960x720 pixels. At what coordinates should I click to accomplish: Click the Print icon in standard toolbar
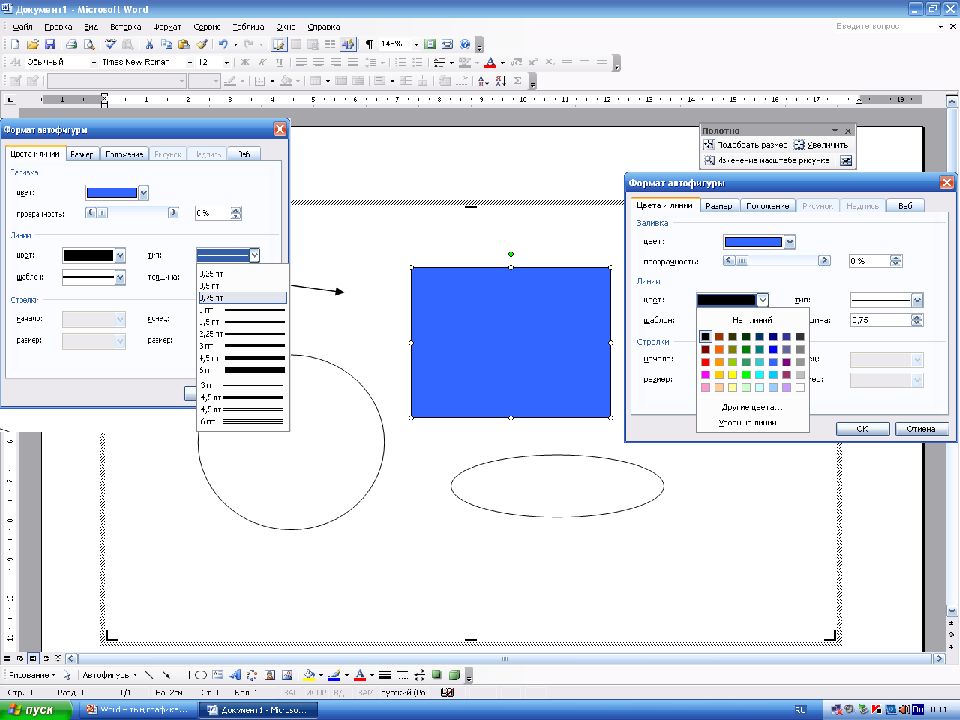[x=72, y=44]
